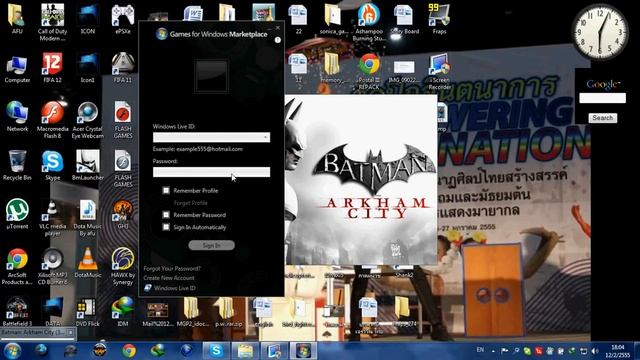Open the Network desktop icon
Screen dimensions: 640x360
[17, 116]
